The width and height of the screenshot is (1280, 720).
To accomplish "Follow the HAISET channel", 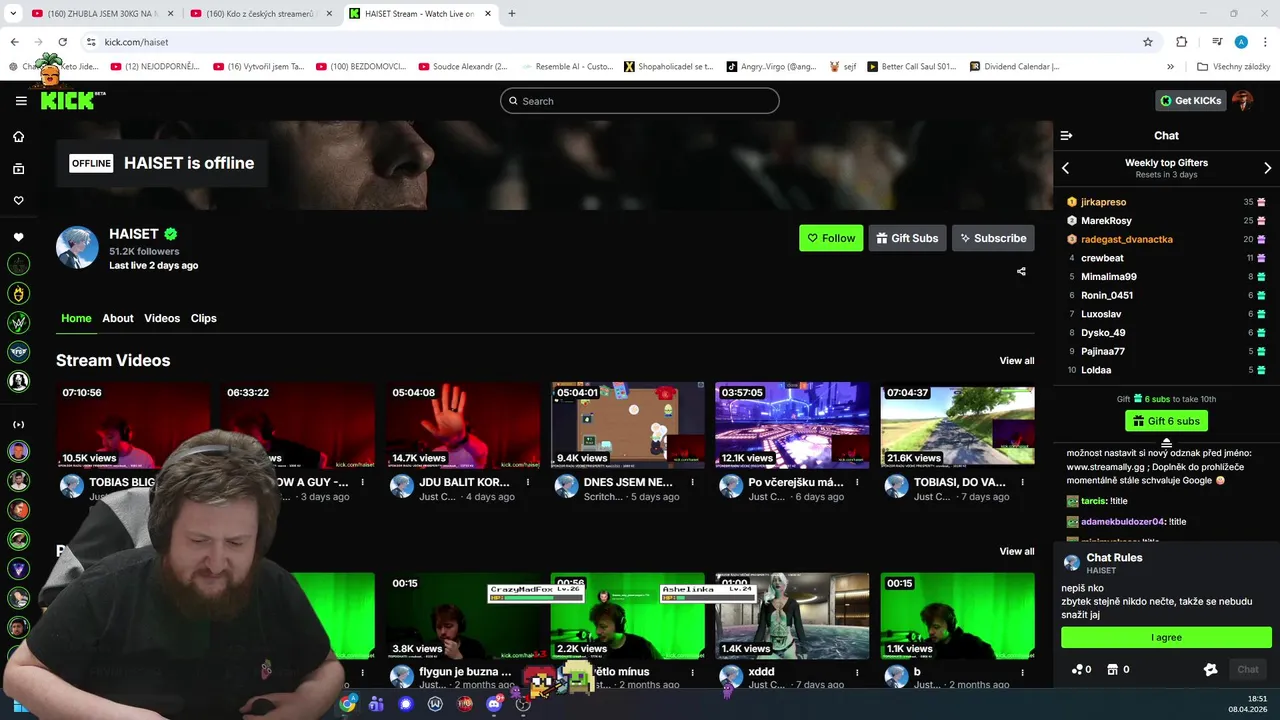I will tap(831, 238).
